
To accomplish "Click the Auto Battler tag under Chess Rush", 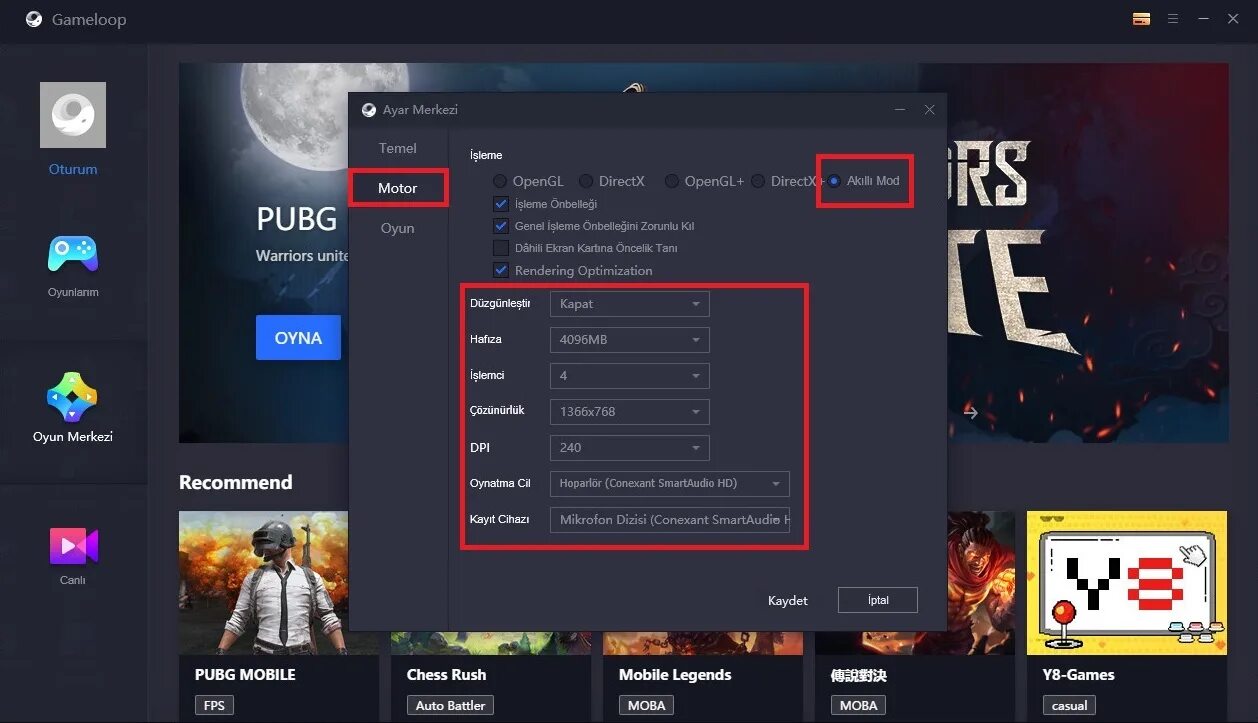I will click(450, 705).
